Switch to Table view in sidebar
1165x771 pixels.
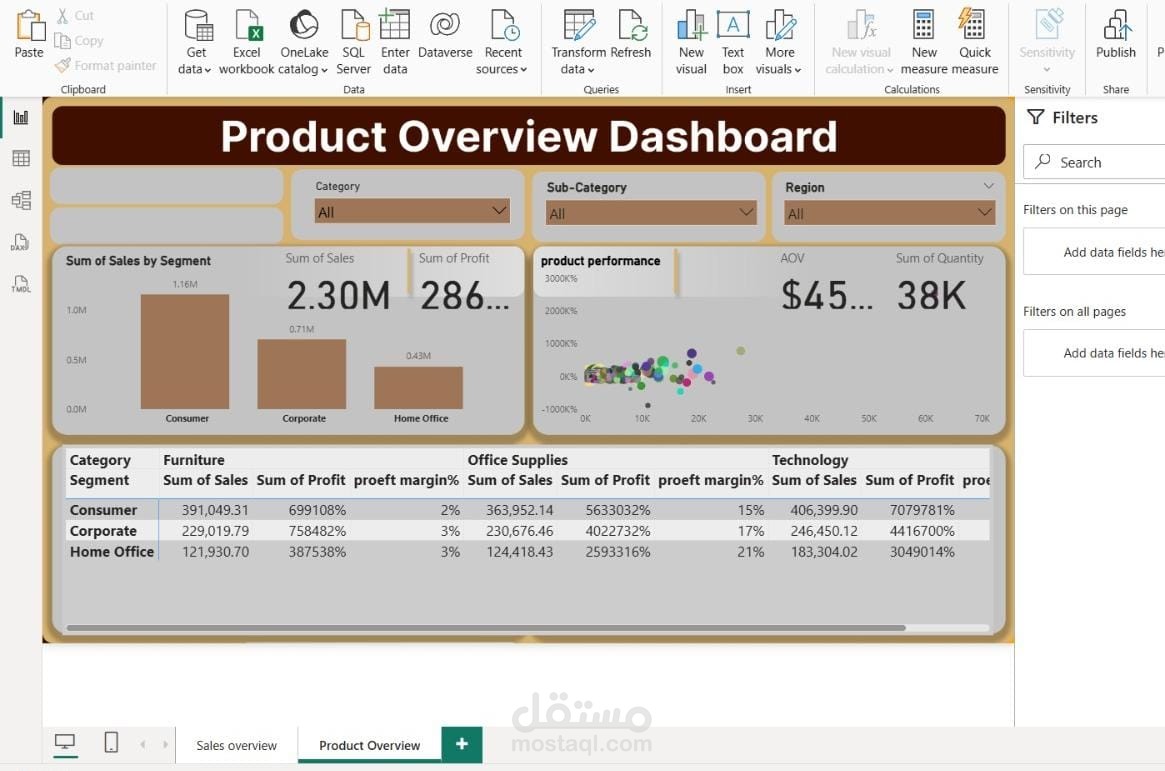[21, 158]
